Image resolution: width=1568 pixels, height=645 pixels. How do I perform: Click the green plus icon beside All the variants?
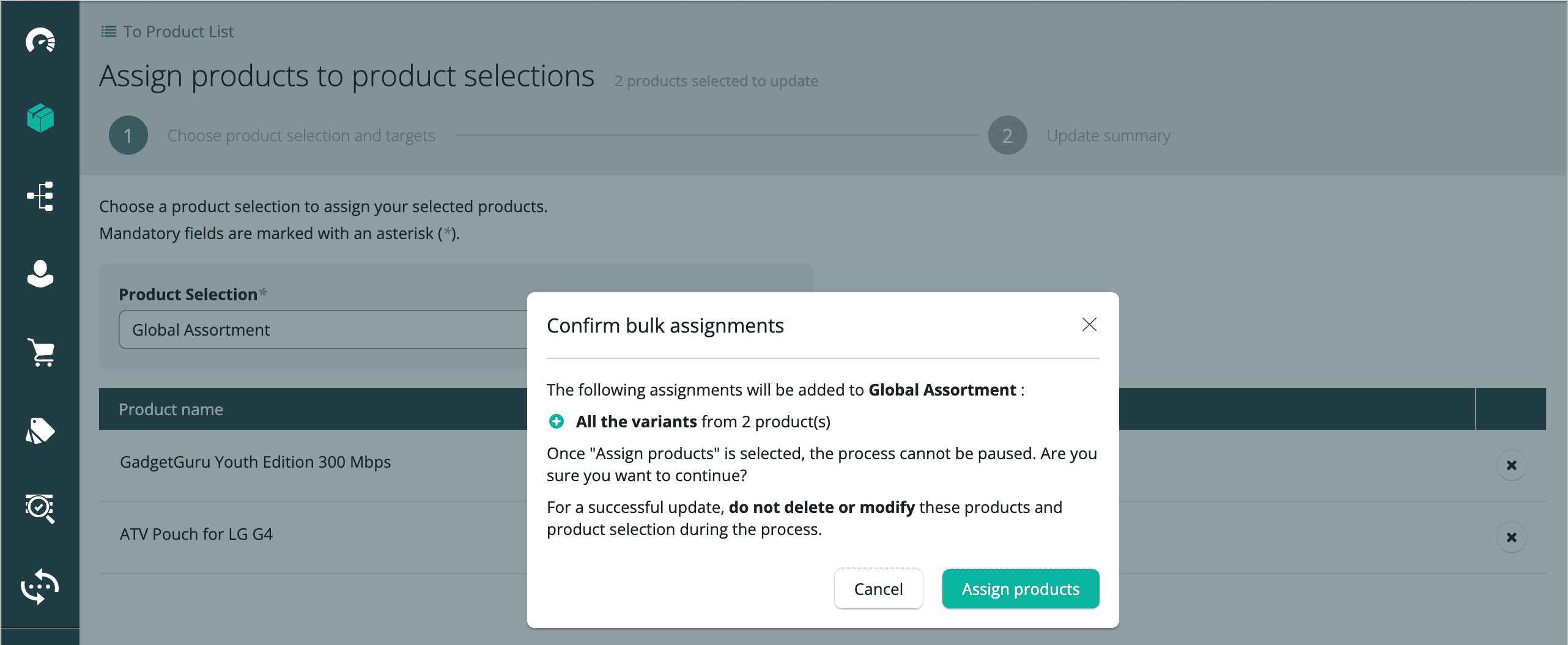pos(557,422)
